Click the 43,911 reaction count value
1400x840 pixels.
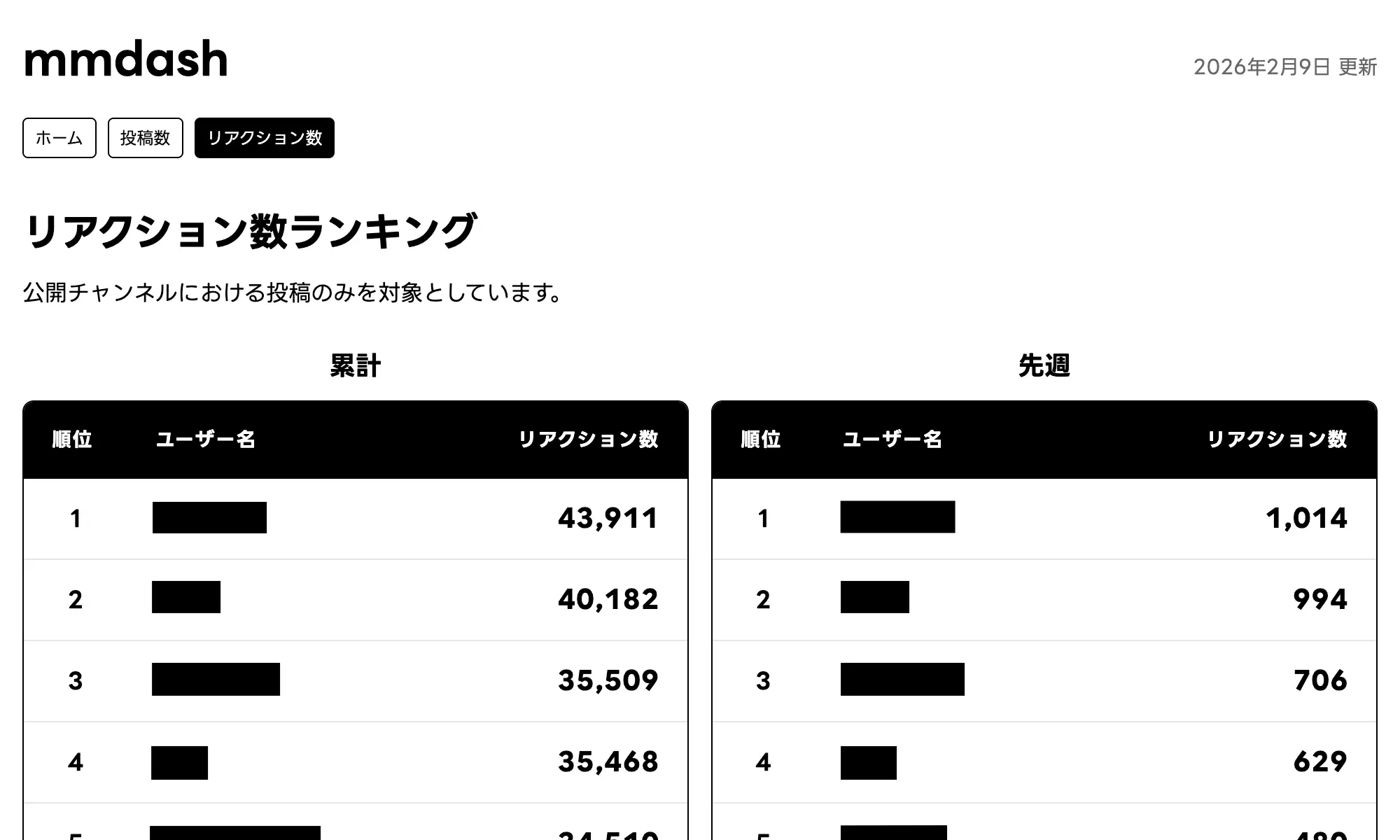606,519
